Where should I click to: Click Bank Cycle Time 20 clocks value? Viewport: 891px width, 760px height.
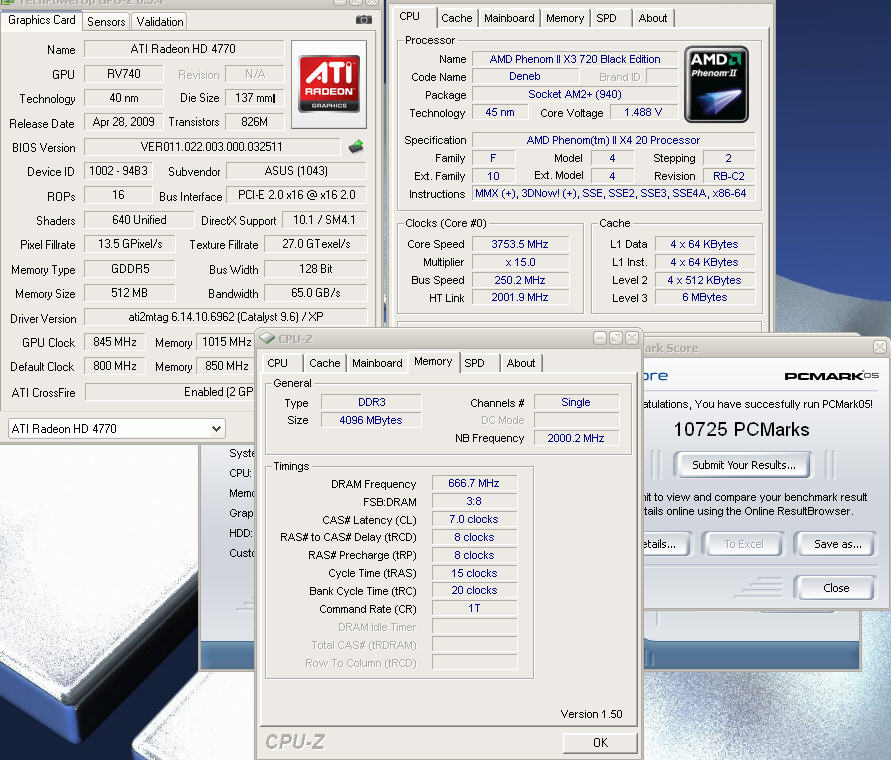[x=474, y=591]
